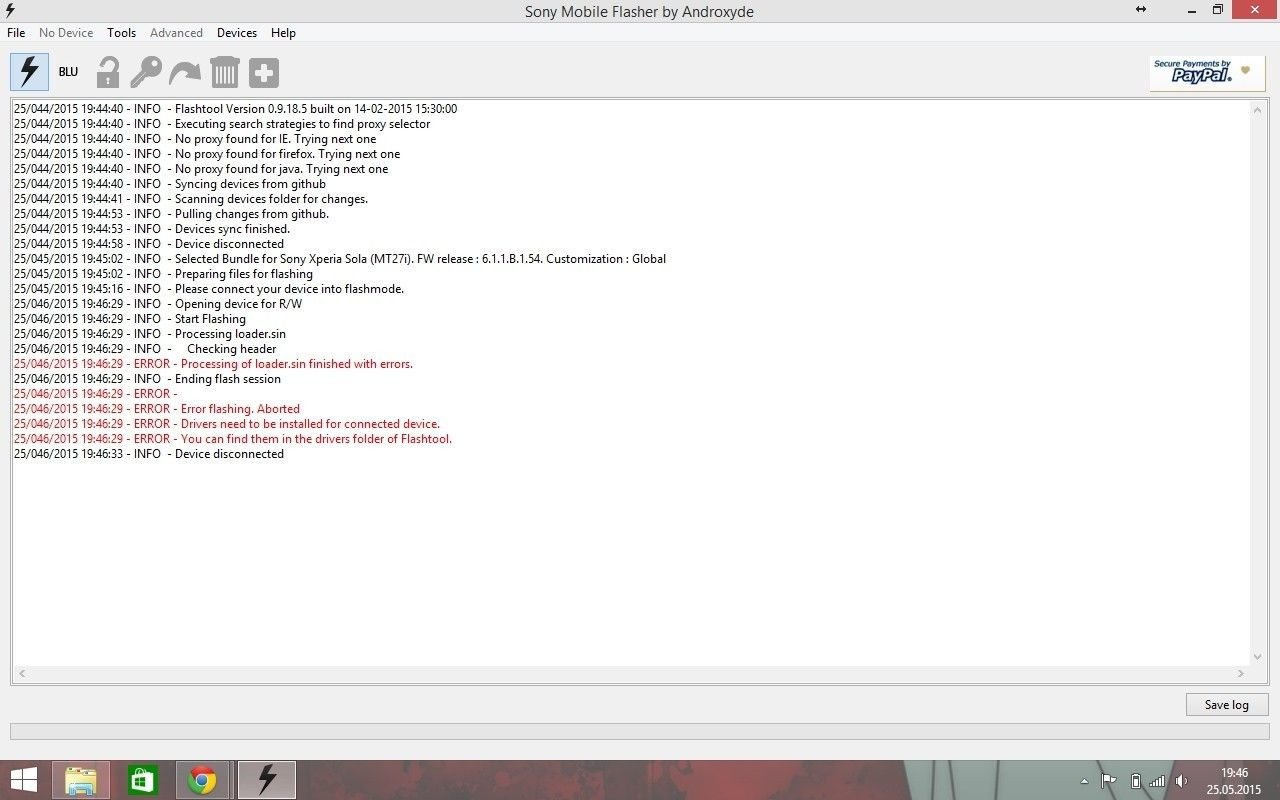Open the Advanced menu

click(176, 33)
